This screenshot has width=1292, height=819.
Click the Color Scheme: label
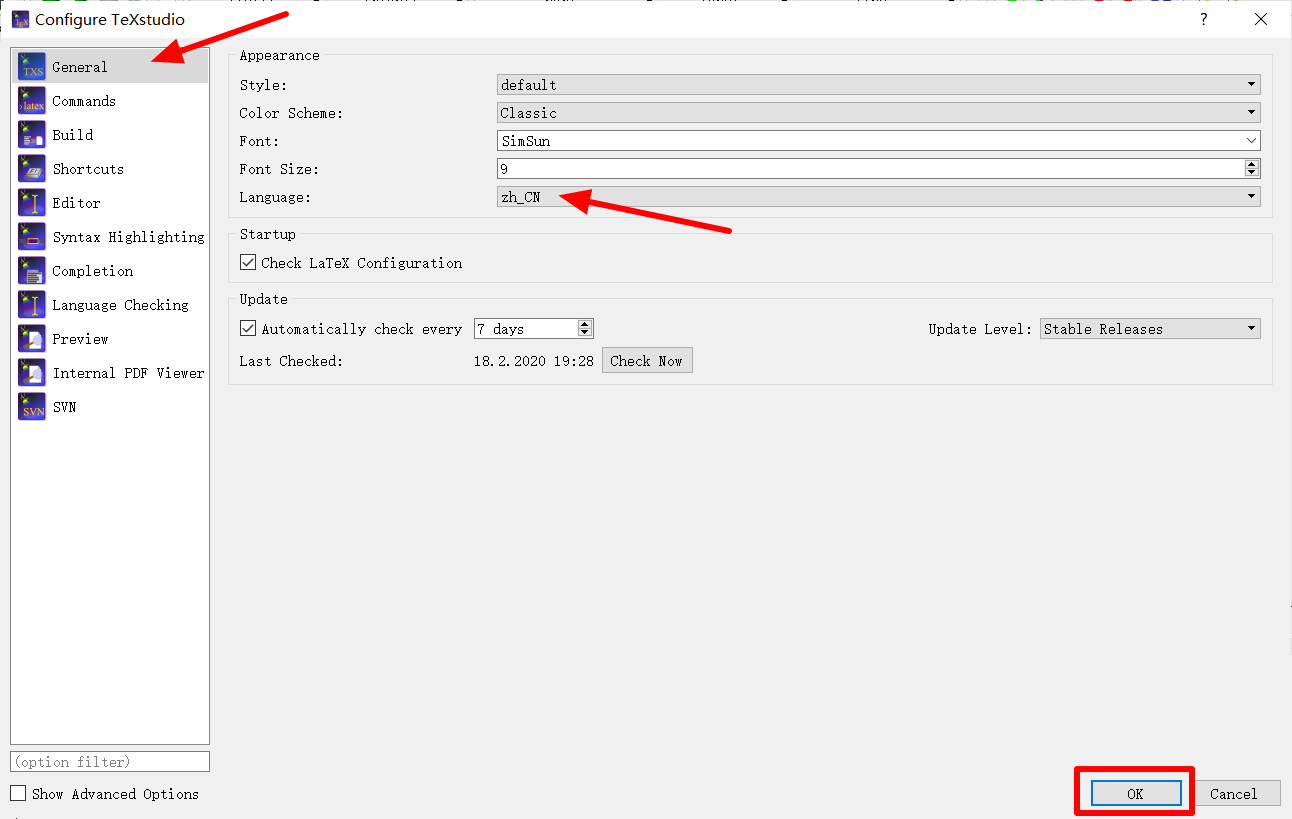291,113
